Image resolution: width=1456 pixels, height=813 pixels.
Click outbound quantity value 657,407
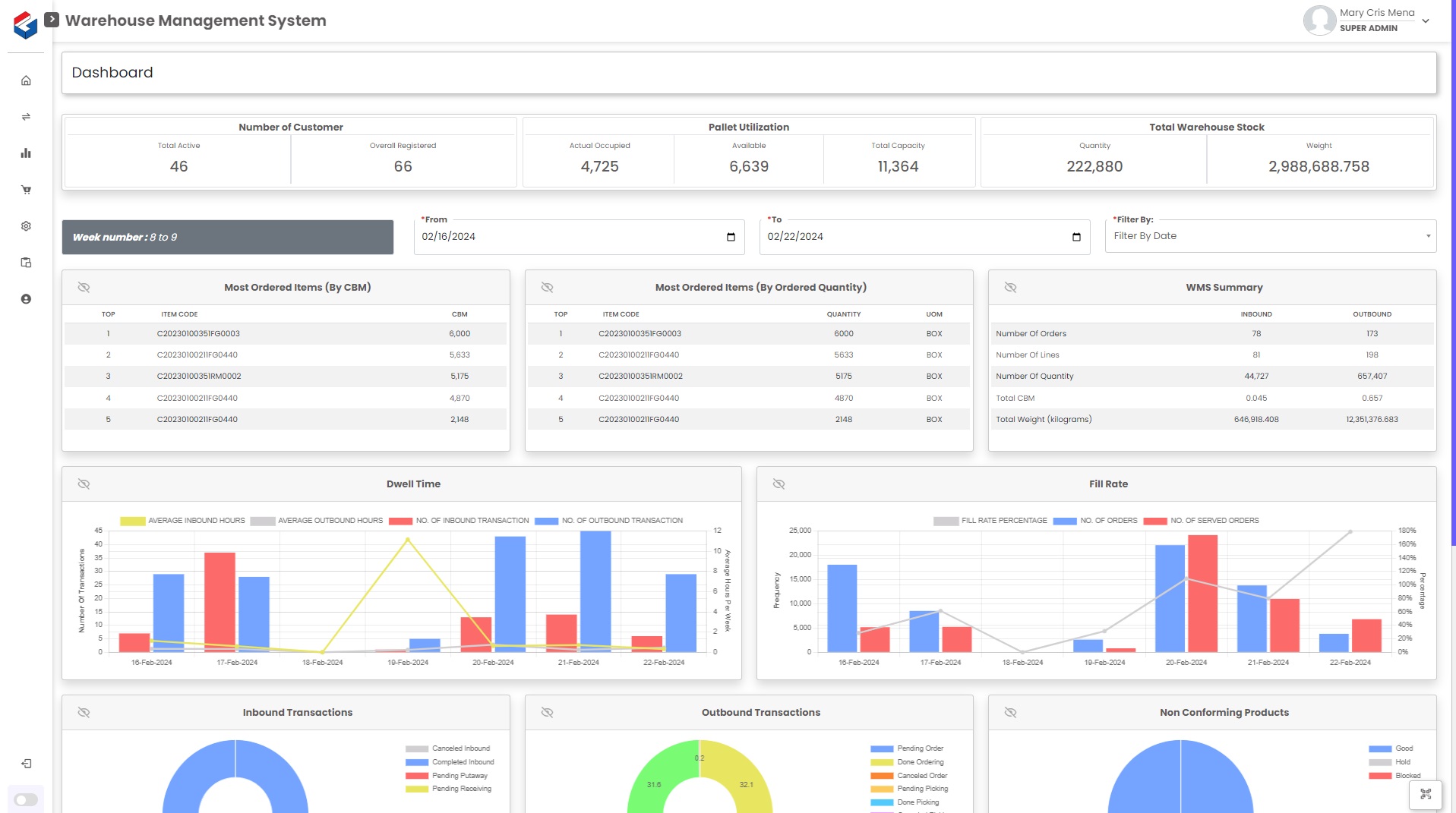click(x=1372, y=377)
